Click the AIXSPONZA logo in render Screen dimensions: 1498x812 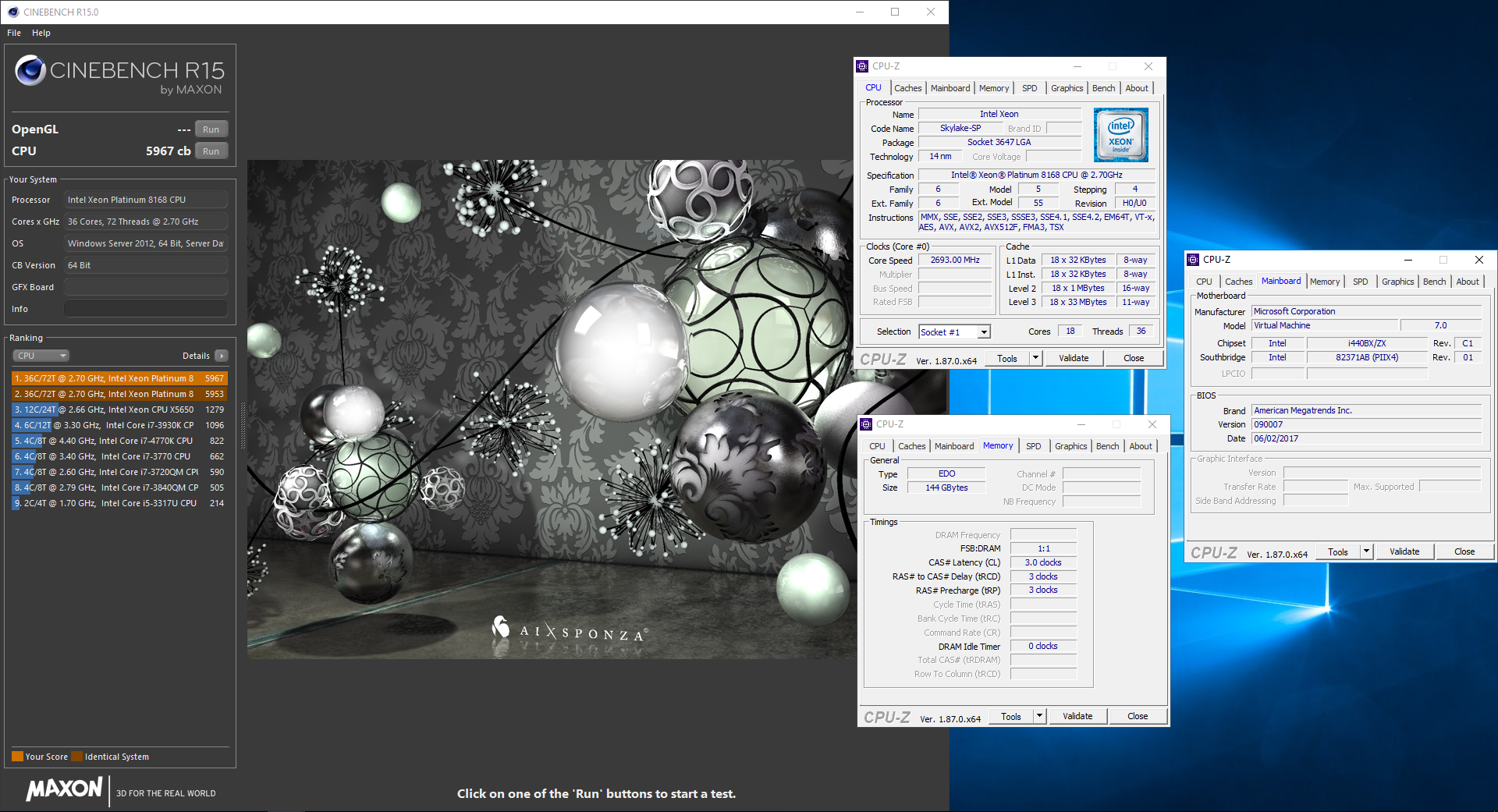[x=570, y=630]
